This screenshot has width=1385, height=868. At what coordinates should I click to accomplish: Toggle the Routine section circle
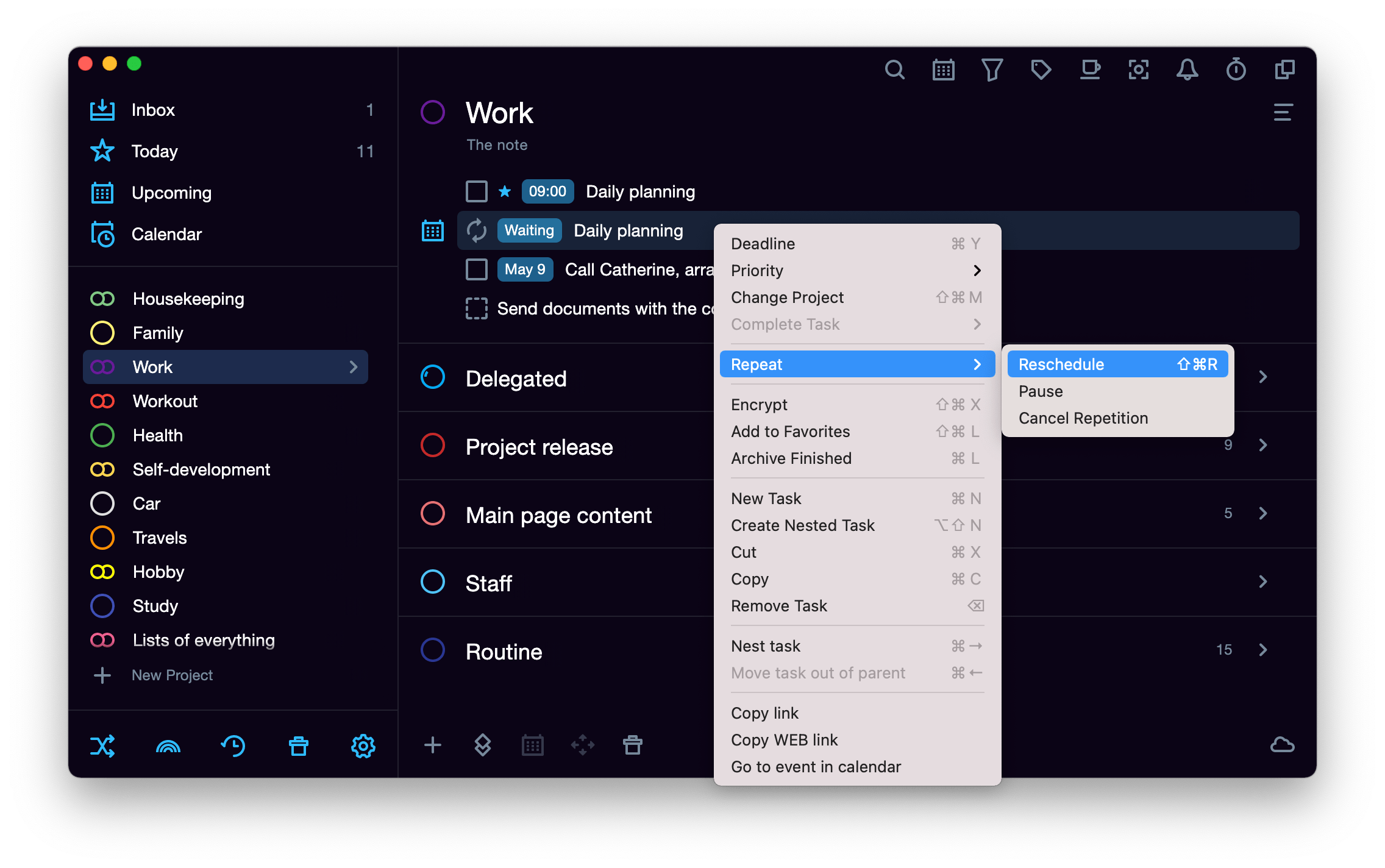click(432, 650)
